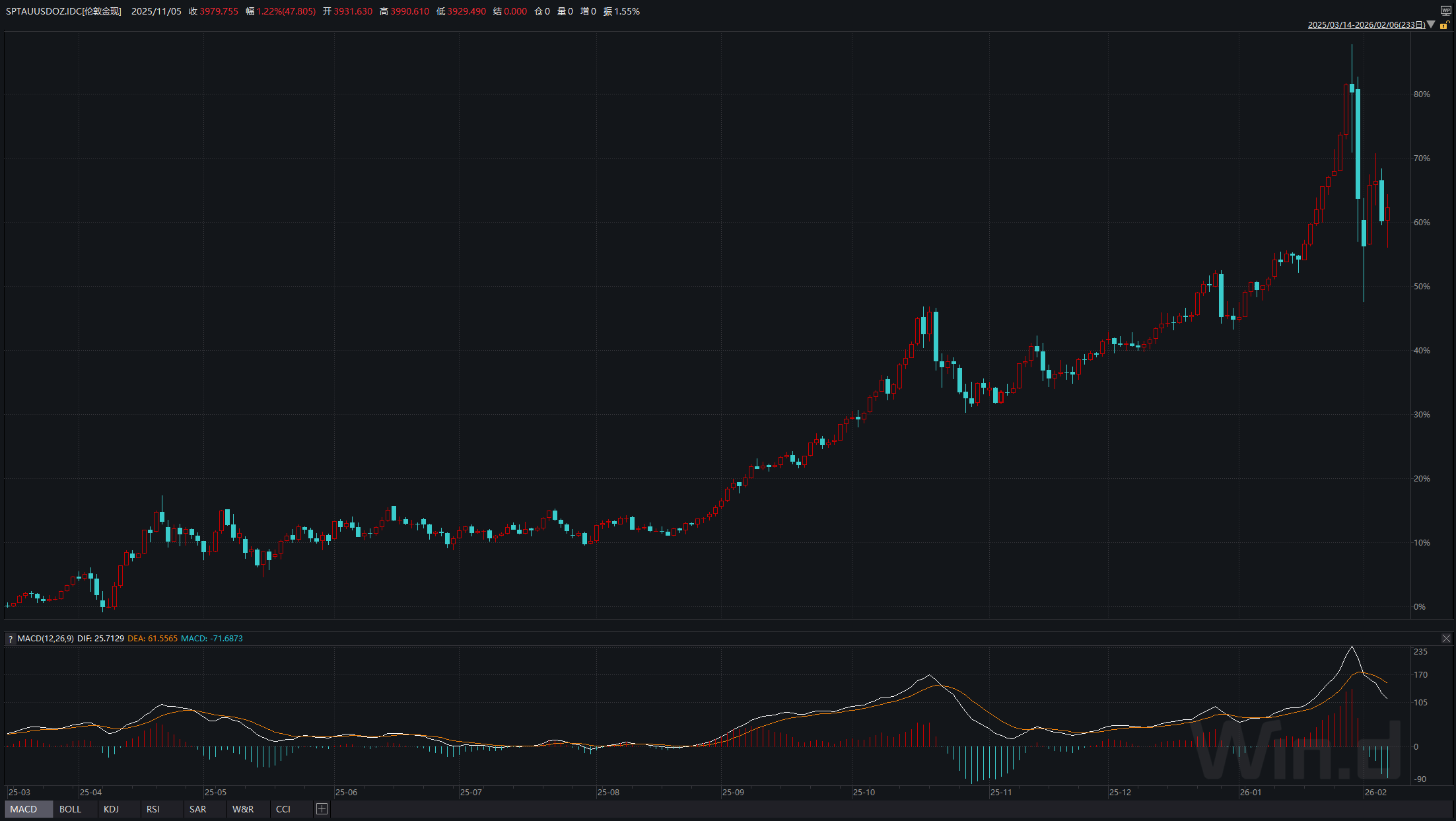Click the 25-09 marker on time axis
This screenshot has width=1456, height=821.
pyautogui.click(x=732, y=792)
